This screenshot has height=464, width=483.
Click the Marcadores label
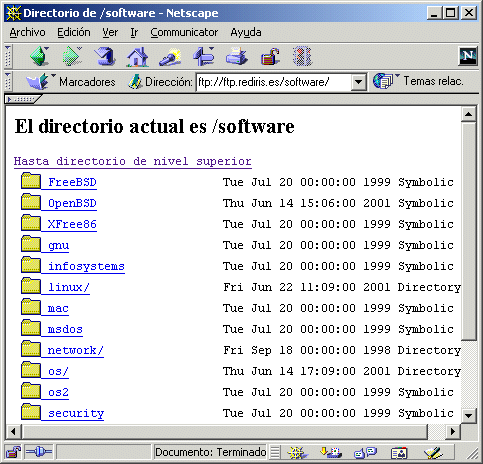[x=87, y=82]
